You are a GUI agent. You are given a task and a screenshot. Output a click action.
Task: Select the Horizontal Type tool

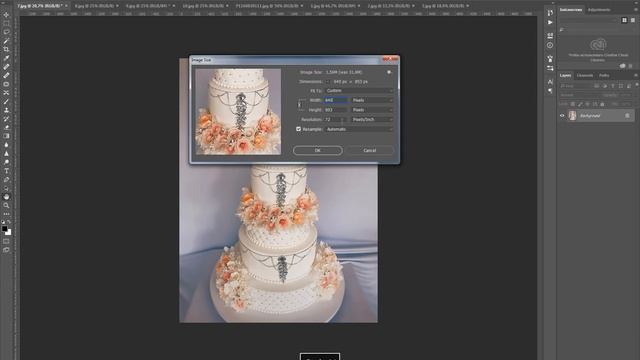pos(6,171)
